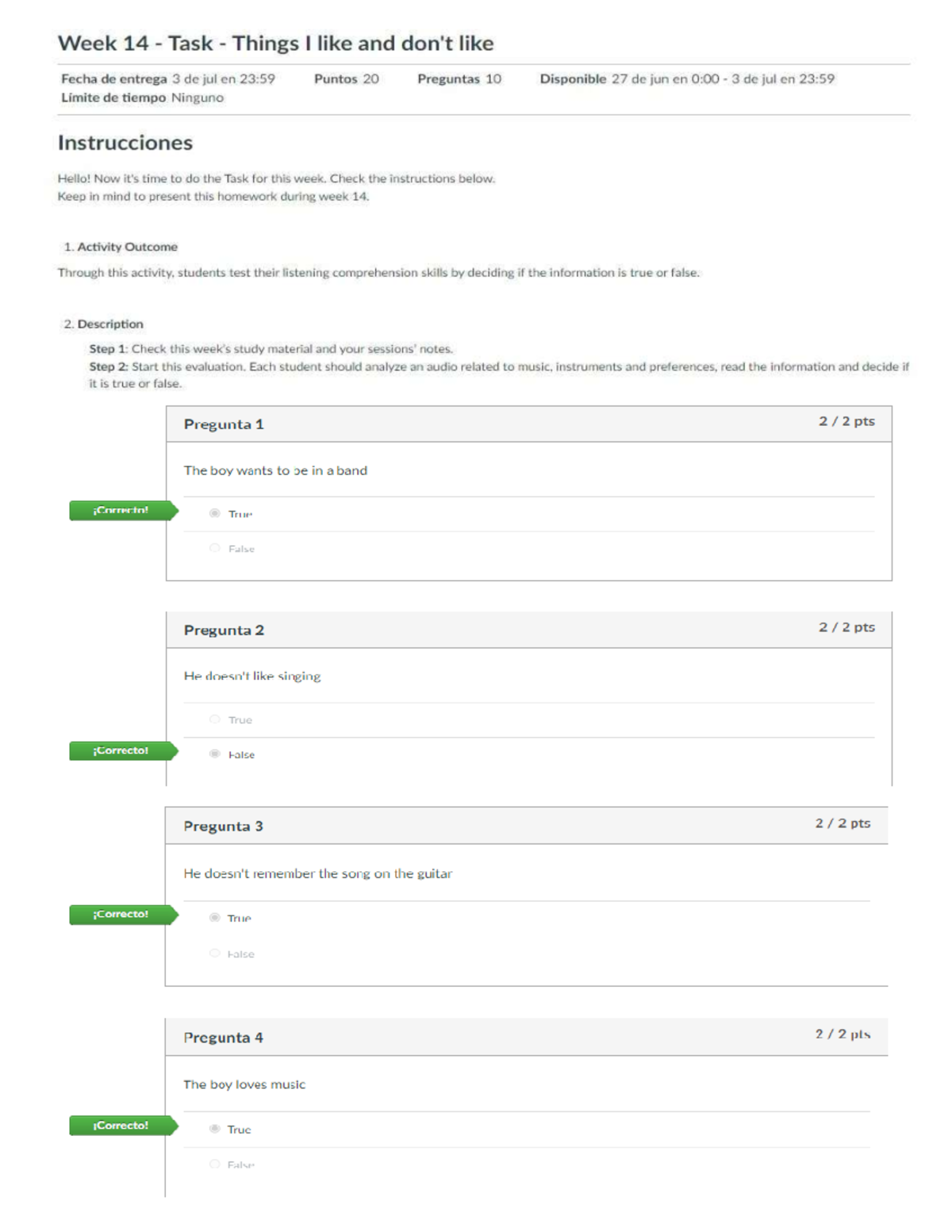Click the ¡Correcto! badge beside Pregunta 4
The image size is (952, 1232).
tap(121, 1126)
